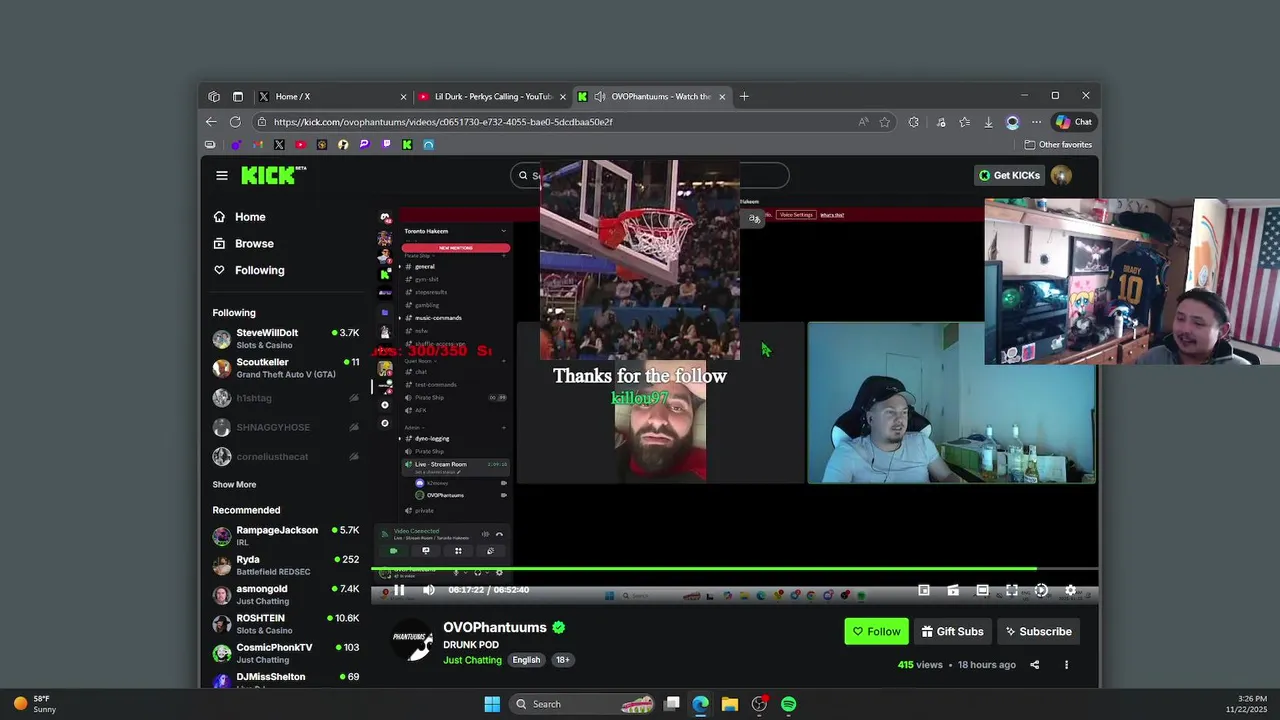Seek along the green video progress bar
Screen dimensions: 1280x720
click(x=735, y=569)
